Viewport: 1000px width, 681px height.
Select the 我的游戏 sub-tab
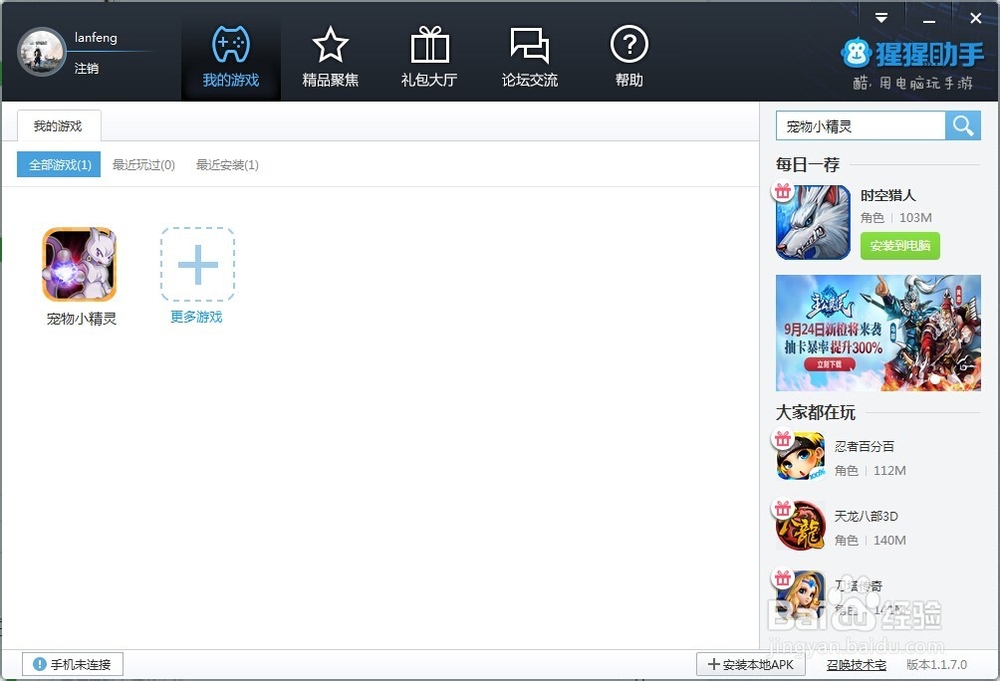58,126
